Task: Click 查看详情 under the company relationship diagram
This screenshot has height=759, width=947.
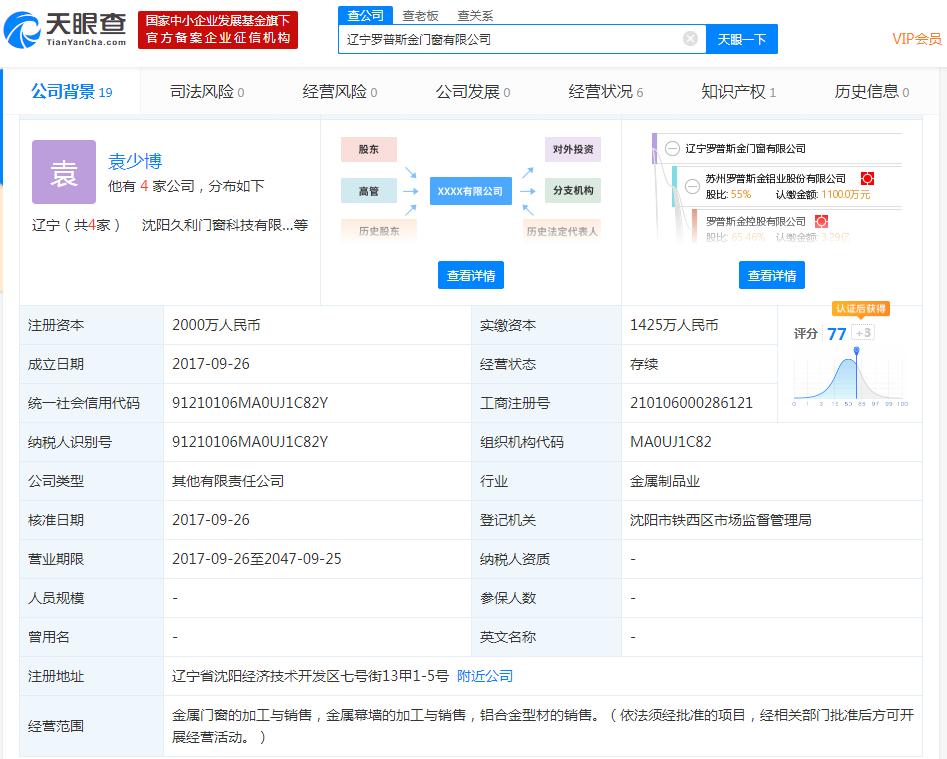Action: coord(471,275)
